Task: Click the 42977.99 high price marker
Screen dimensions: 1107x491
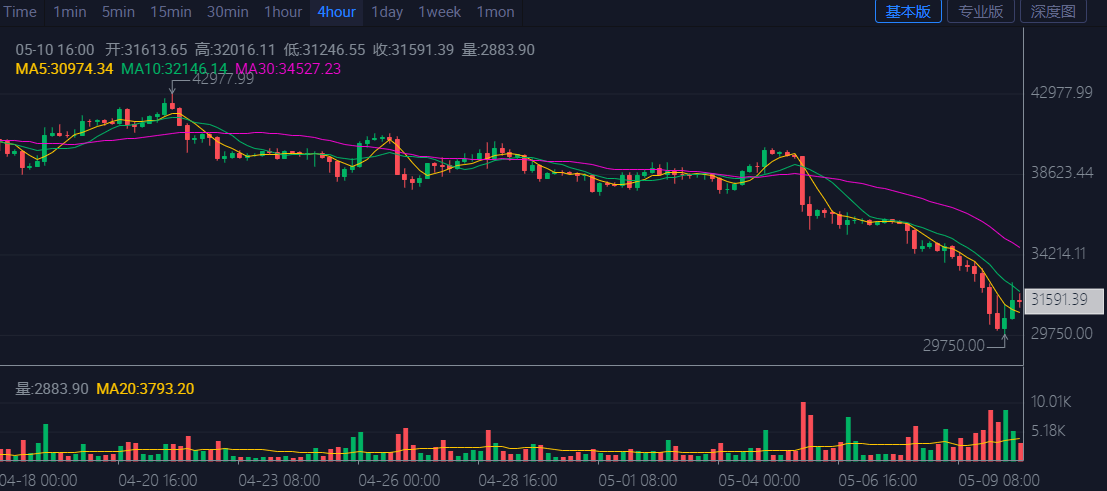Action: tap(223, 79)
